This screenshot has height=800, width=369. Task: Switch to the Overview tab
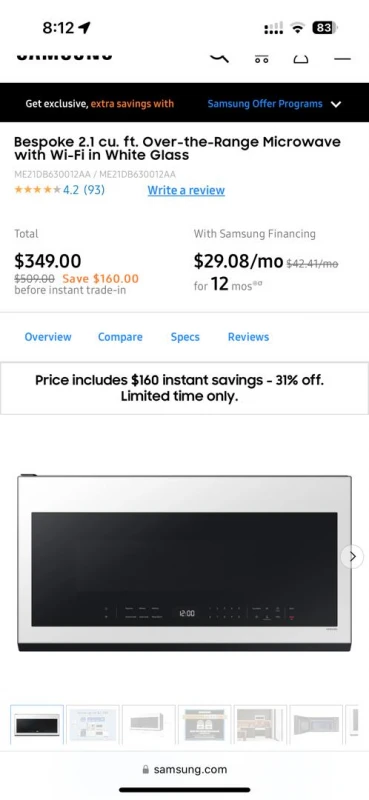48,337
